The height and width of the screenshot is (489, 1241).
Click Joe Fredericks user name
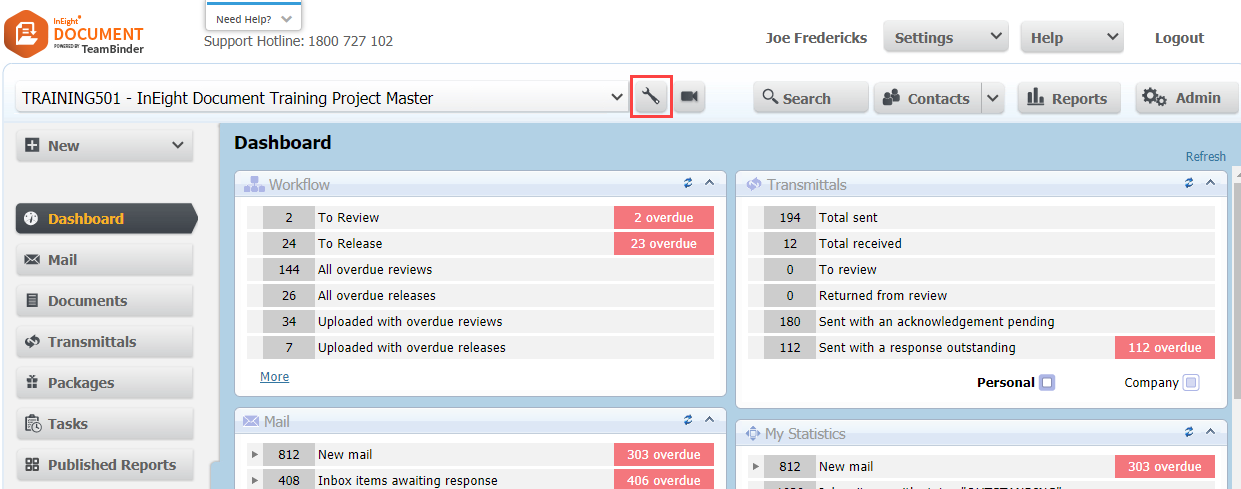(814, 38)
